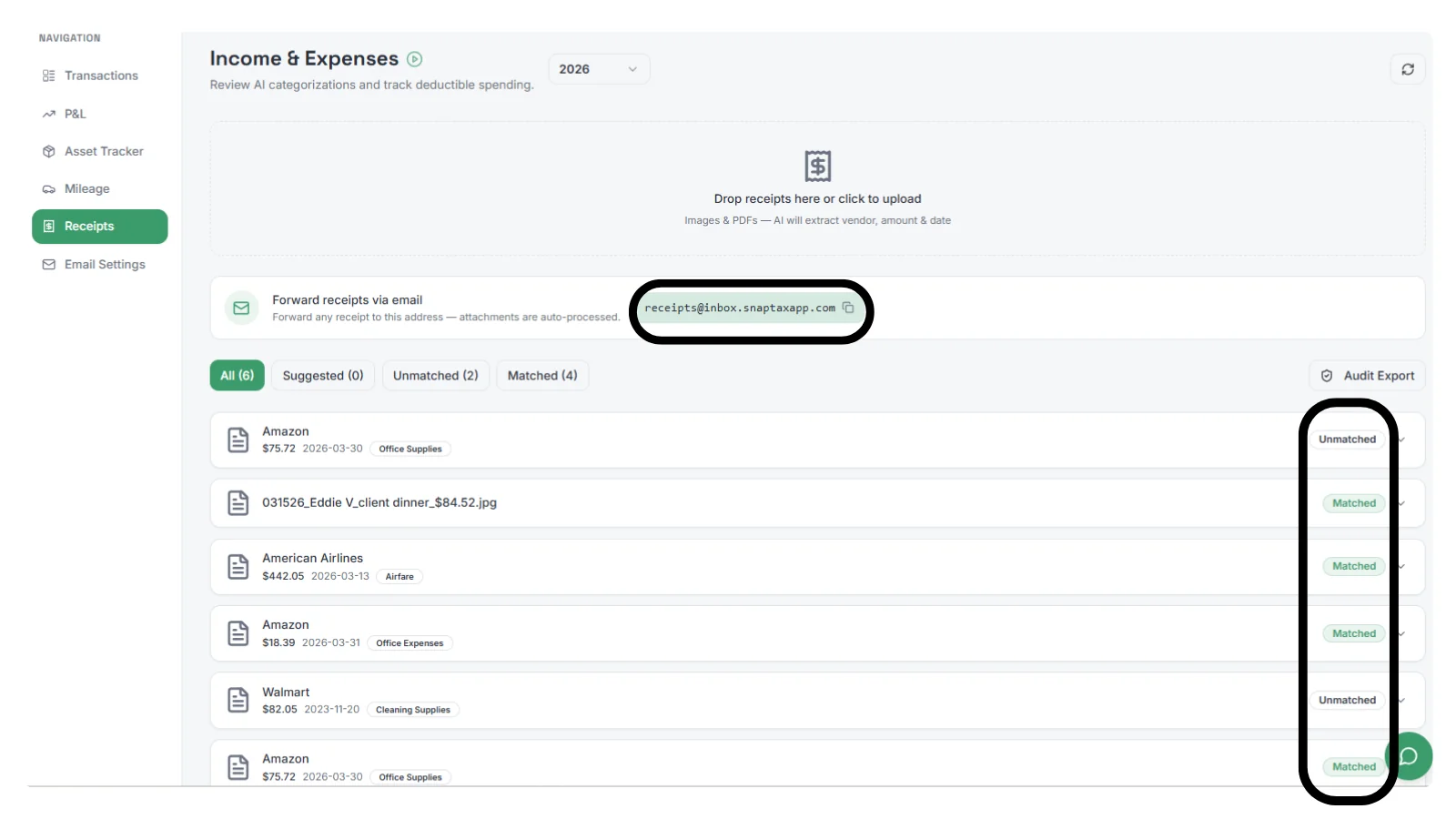Click the play icon beside Income & Expenses

tap(414, 59)
